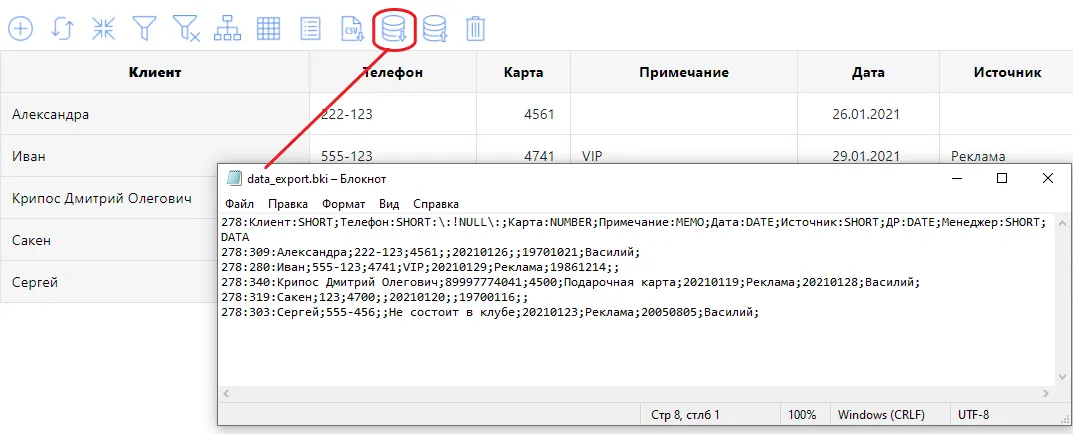Click the collapse arrows icon

click(x=104, y=29)
